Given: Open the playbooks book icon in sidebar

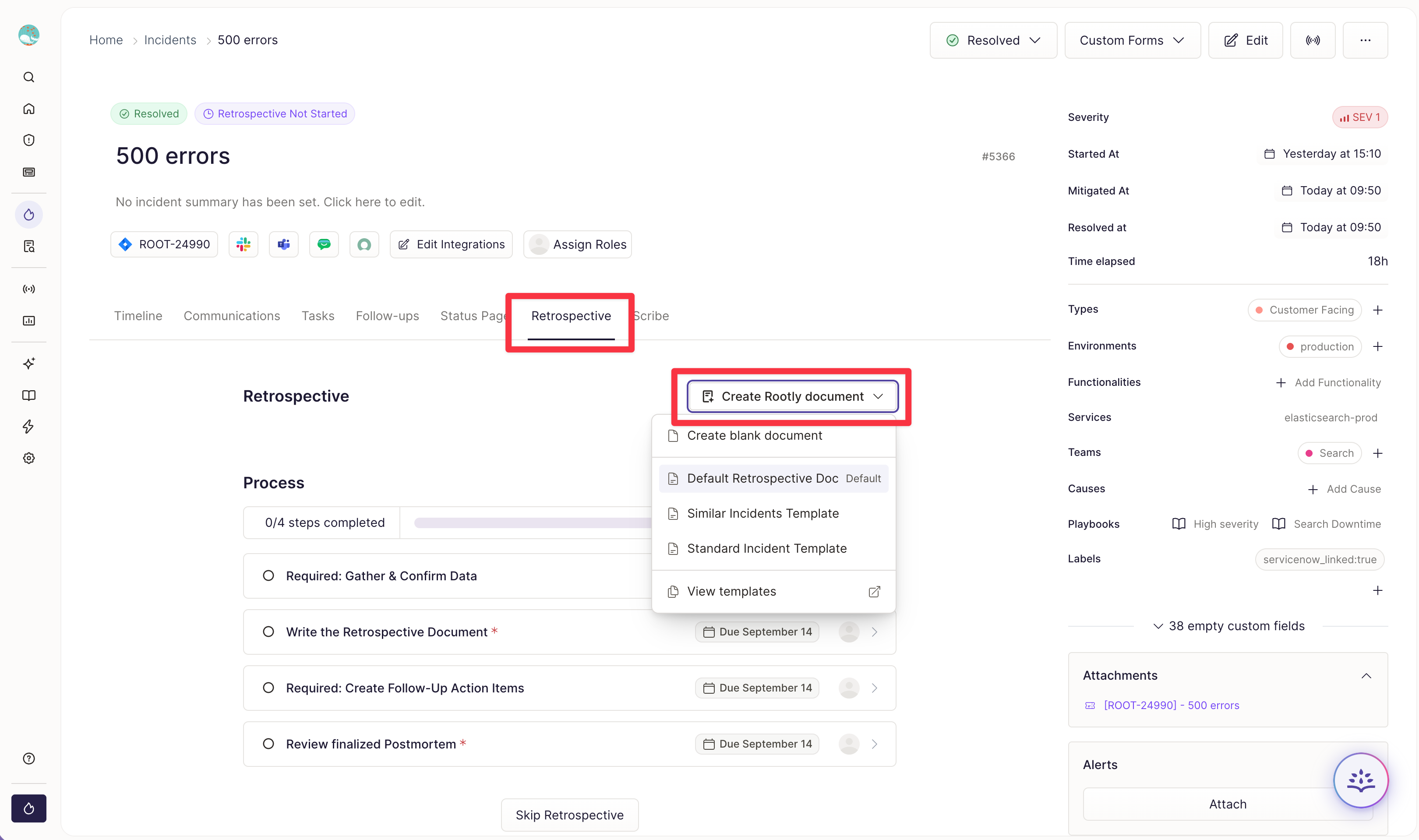Looking at the screenshot, I should point(29,395).
